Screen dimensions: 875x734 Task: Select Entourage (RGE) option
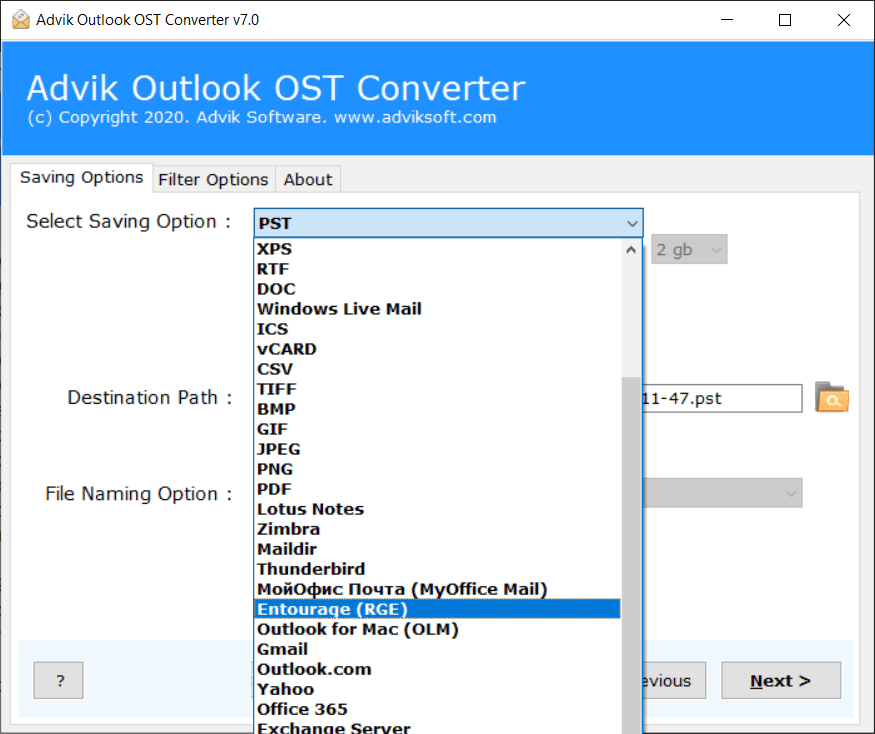click(438, 610)
